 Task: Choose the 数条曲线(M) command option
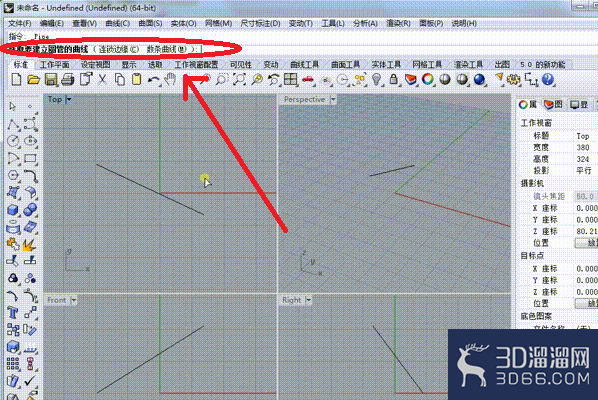pyautogui.click(x=167, y=49)
